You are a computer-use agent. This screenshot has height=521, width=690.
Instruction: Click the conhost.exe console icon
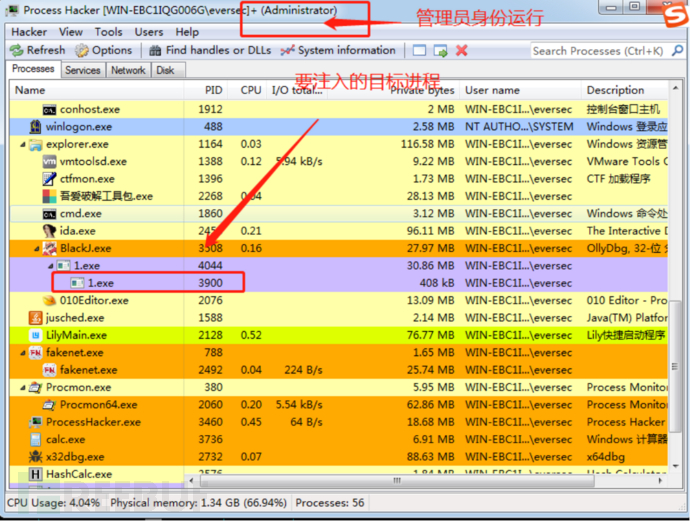click(x=49, y=110)
